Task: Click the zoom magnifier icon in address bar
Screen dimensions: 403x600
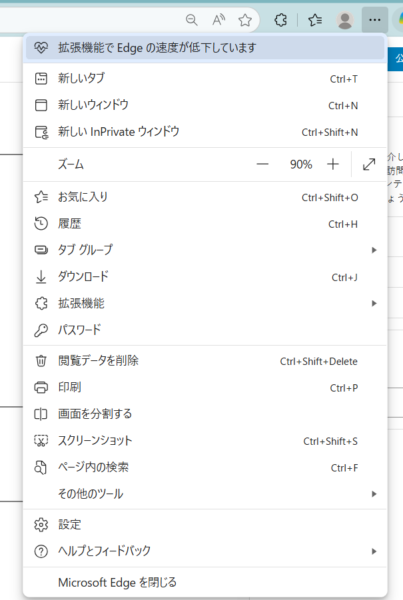Action: [x=191, y=20]
